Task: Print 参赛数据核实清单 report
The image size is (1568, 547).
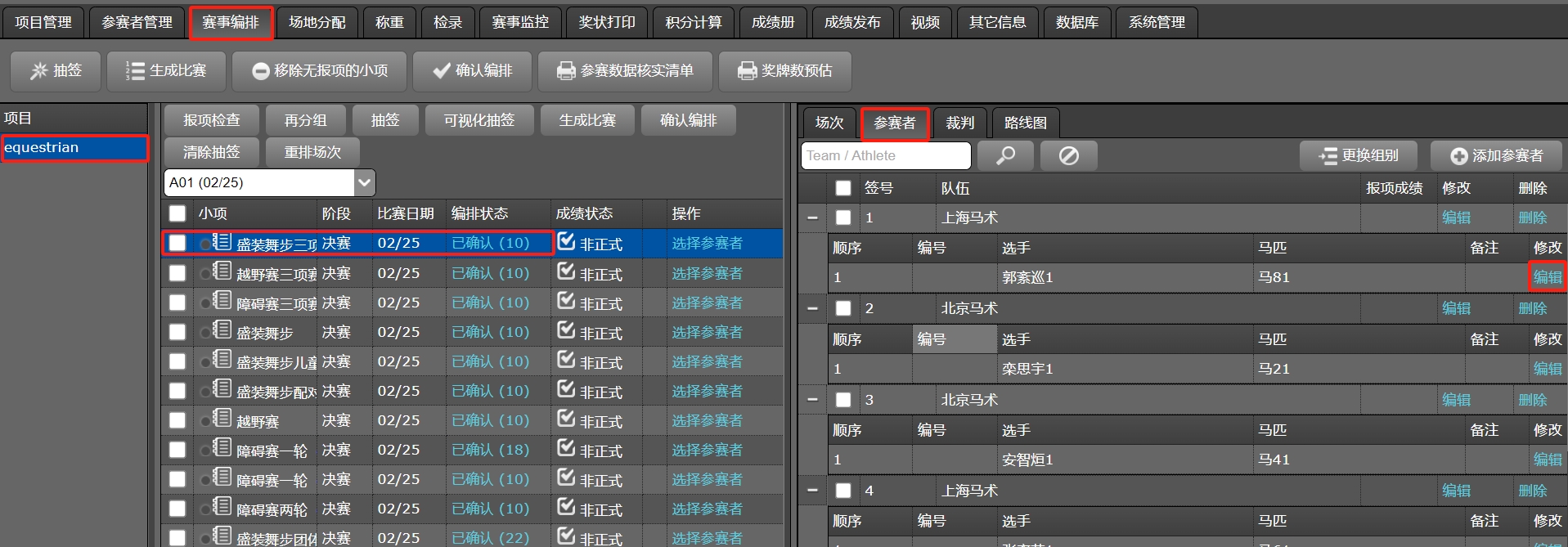Action: point(624,71)
